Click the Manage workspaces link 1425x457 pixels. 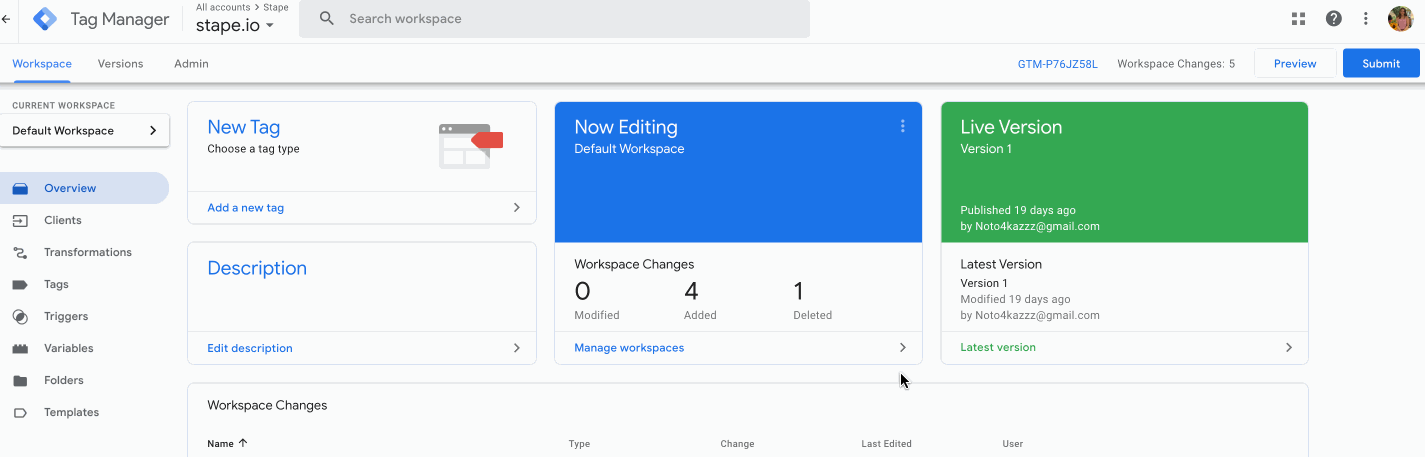629,348
